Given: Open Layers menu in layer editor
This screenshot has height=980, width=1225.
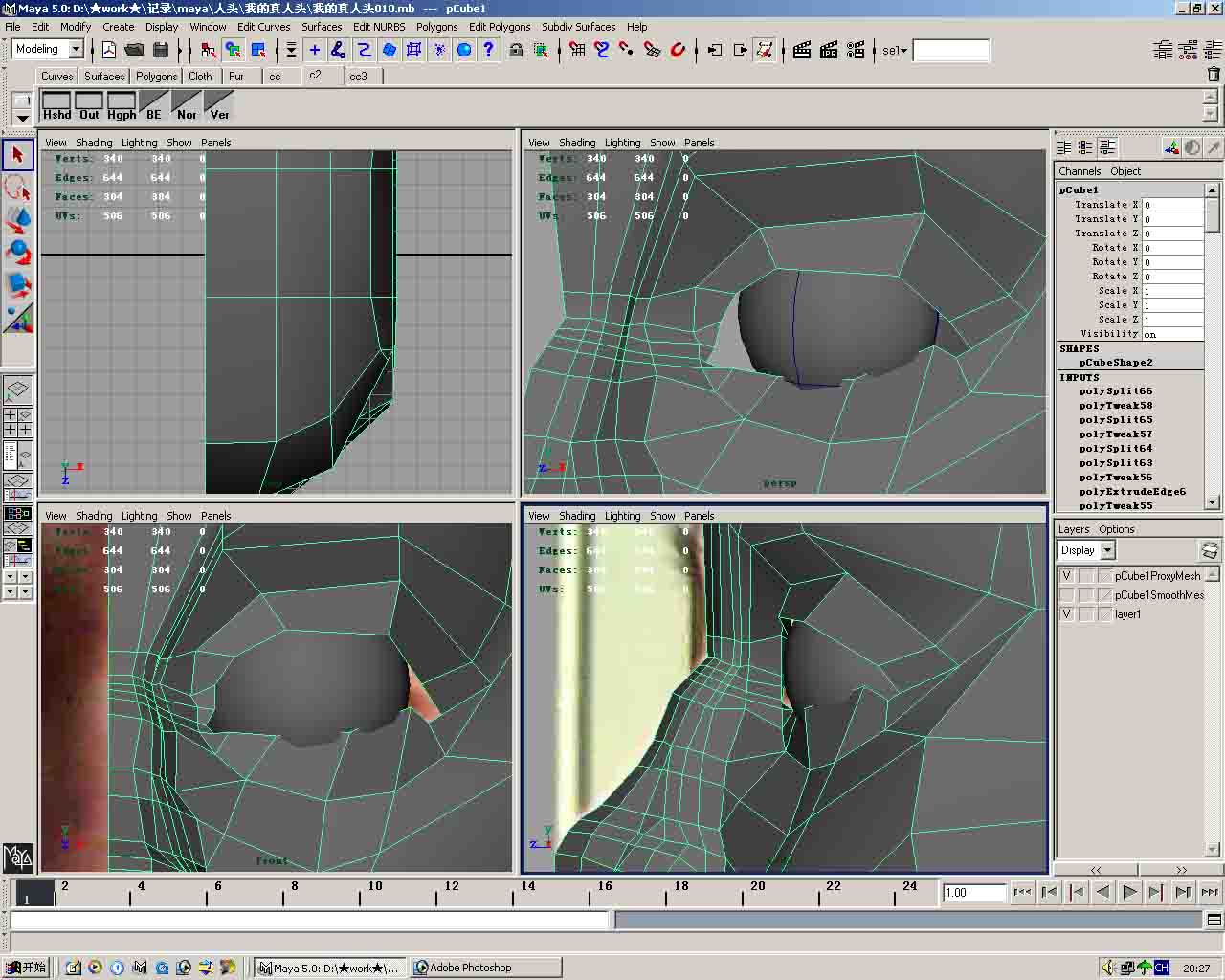Looking at the screenshot, I should tap(1073, 529).
